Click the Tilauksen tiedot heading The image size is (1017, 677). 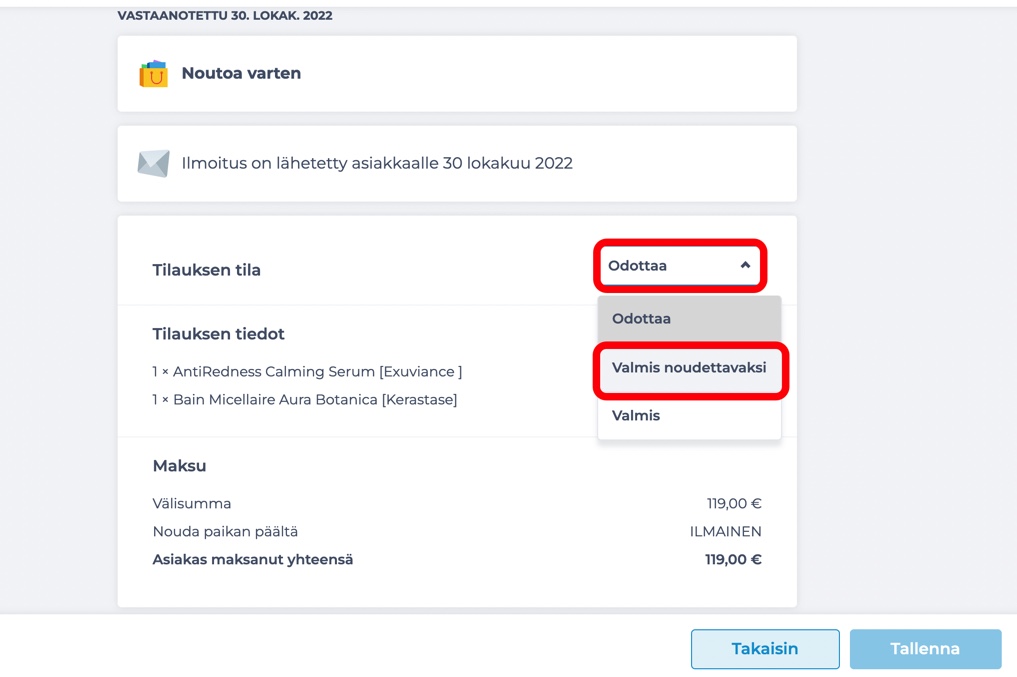(x=219, y=334)
